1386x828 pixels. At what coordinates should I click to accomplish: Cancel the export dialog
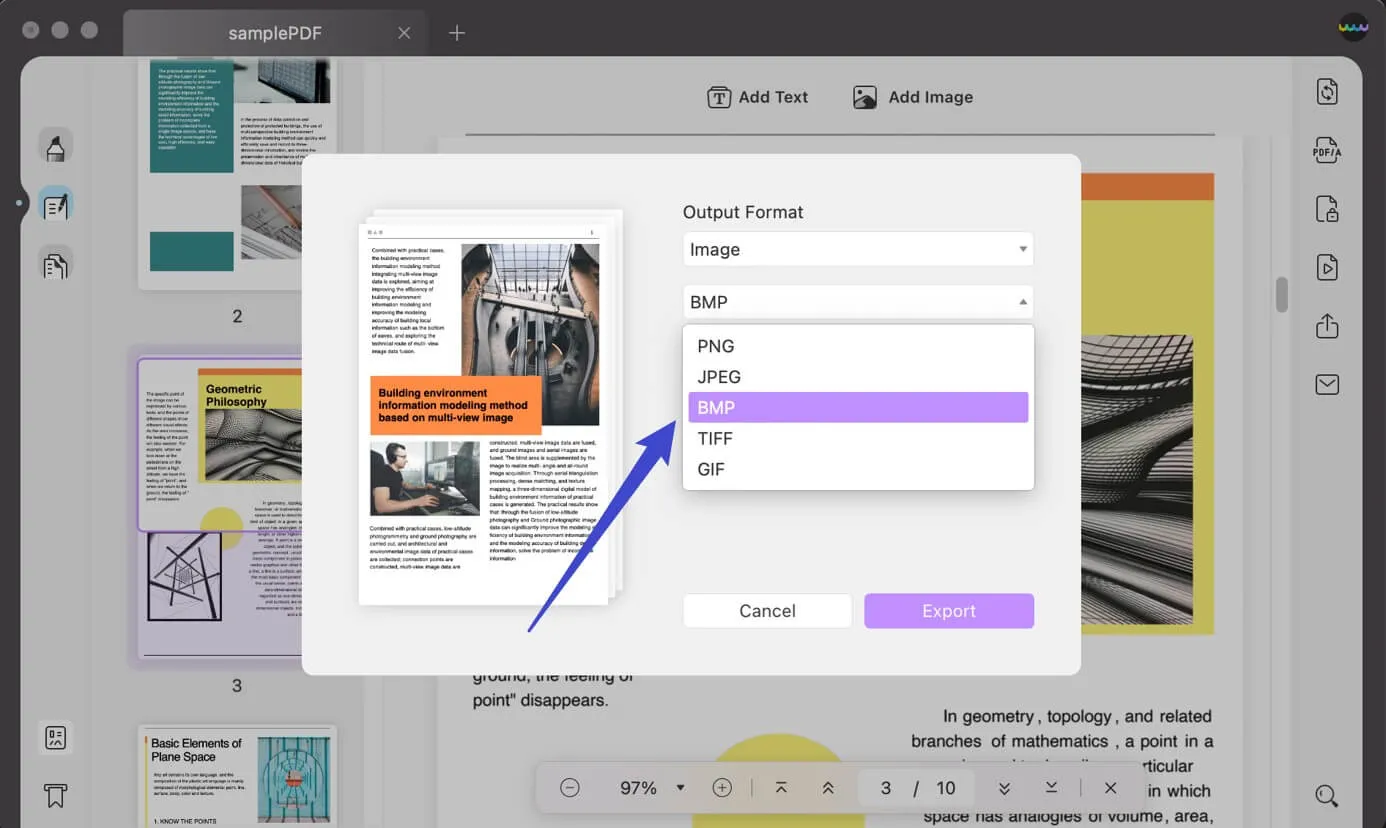point(767,611)
